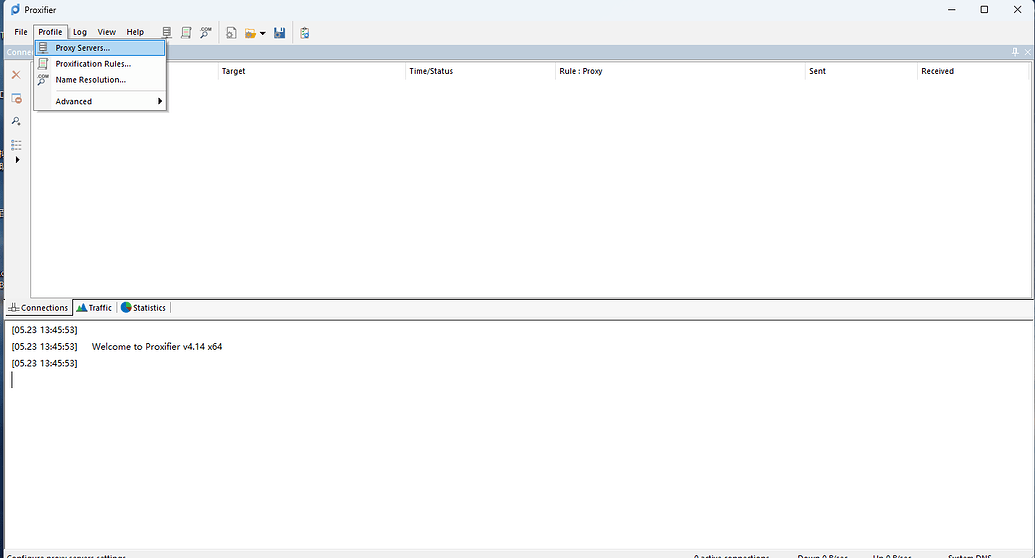Click the pin icon on Connections panel
This screenshot has height=558, width=1035.
pos(1015,52)
